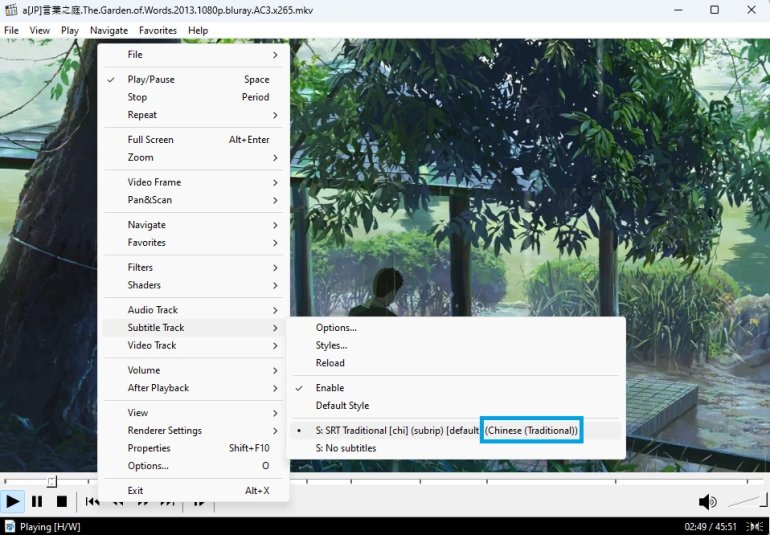Choose Default Style for subtitles
The height and width of the screenshot is (535, 770).
click(455, 405)
